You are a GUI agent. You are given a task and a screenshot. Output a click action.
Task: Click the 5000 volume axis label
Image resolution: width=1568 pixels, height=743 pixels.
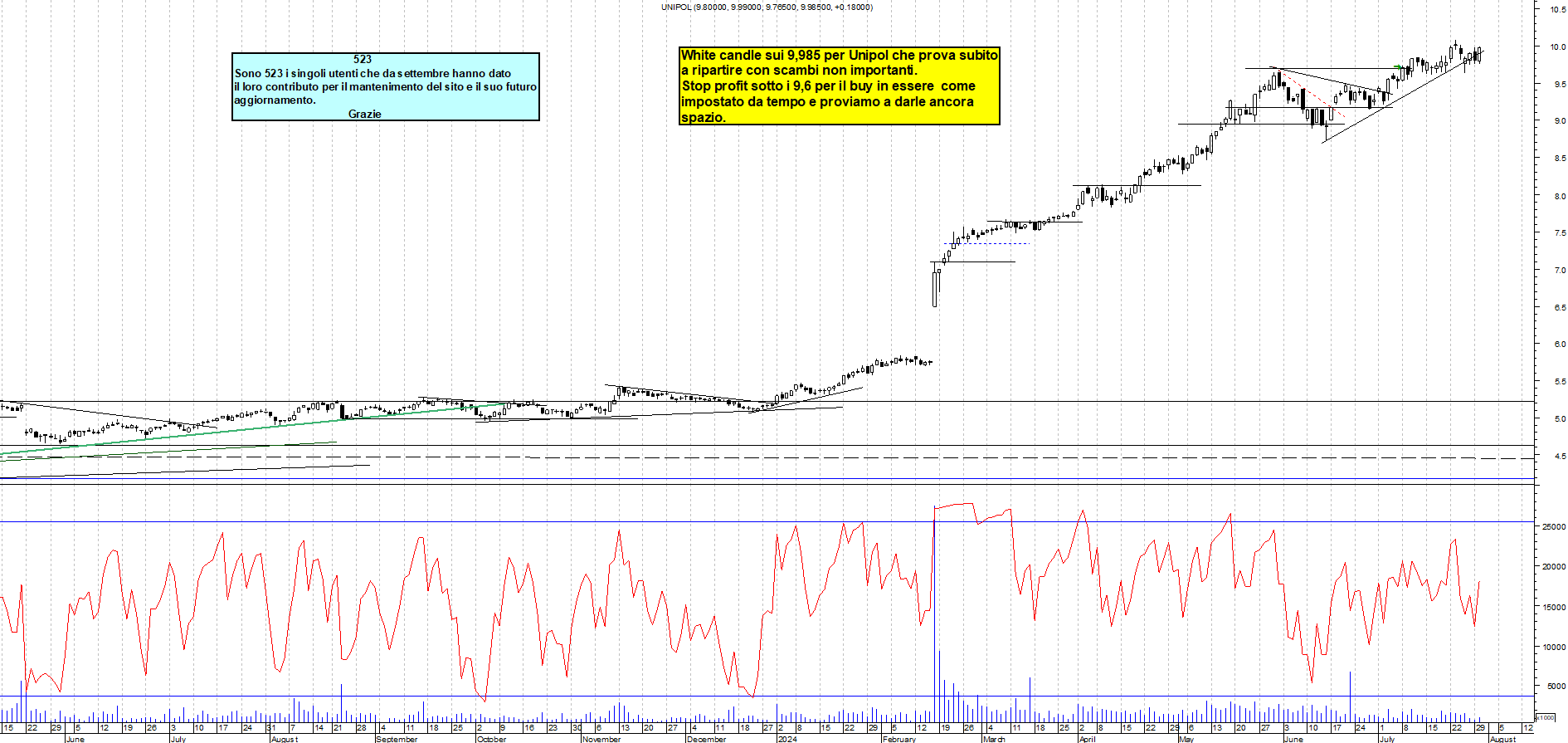point(1556,687)
